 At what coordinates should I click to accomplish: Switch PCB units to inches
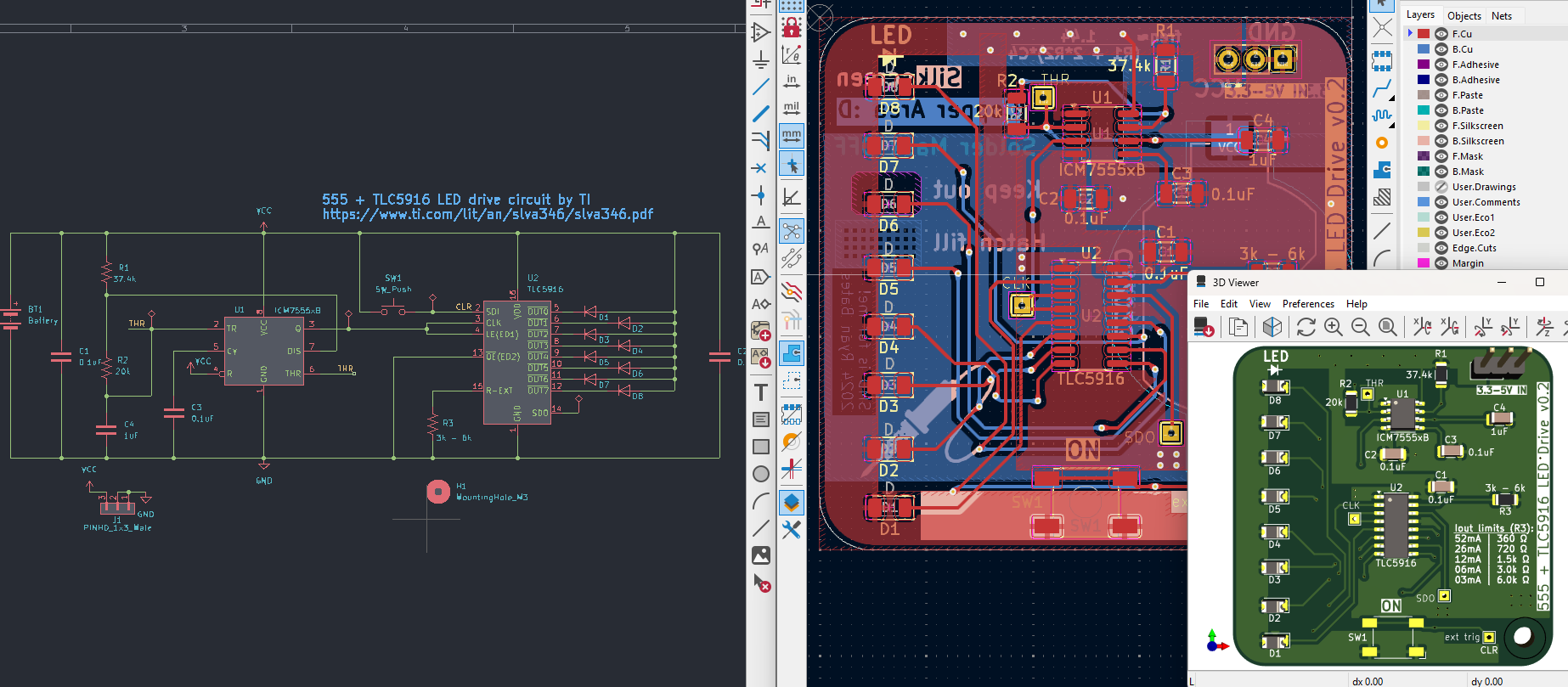click(792, 81)
